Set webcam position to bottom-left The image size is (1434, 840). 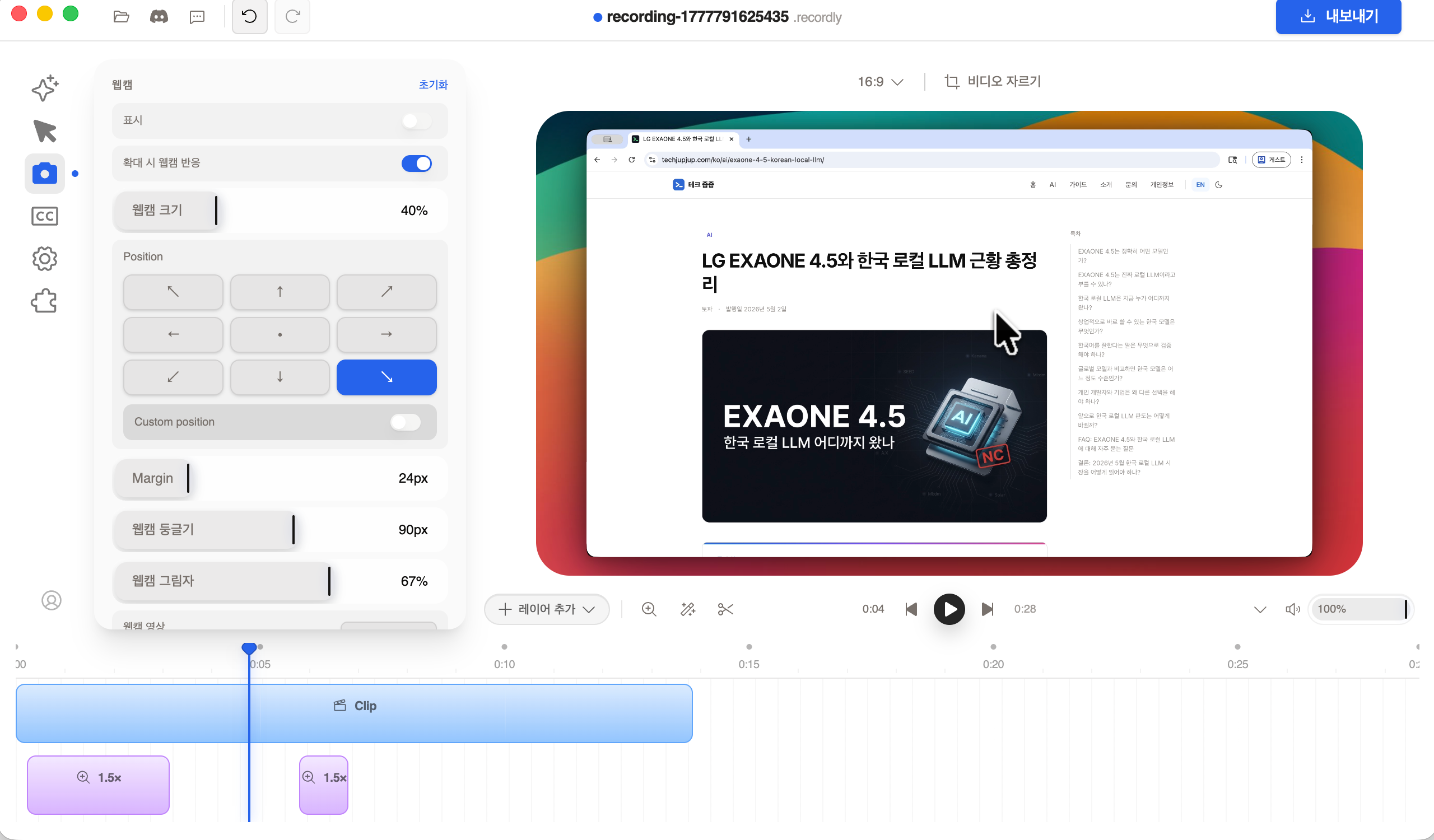coord(173,377)
